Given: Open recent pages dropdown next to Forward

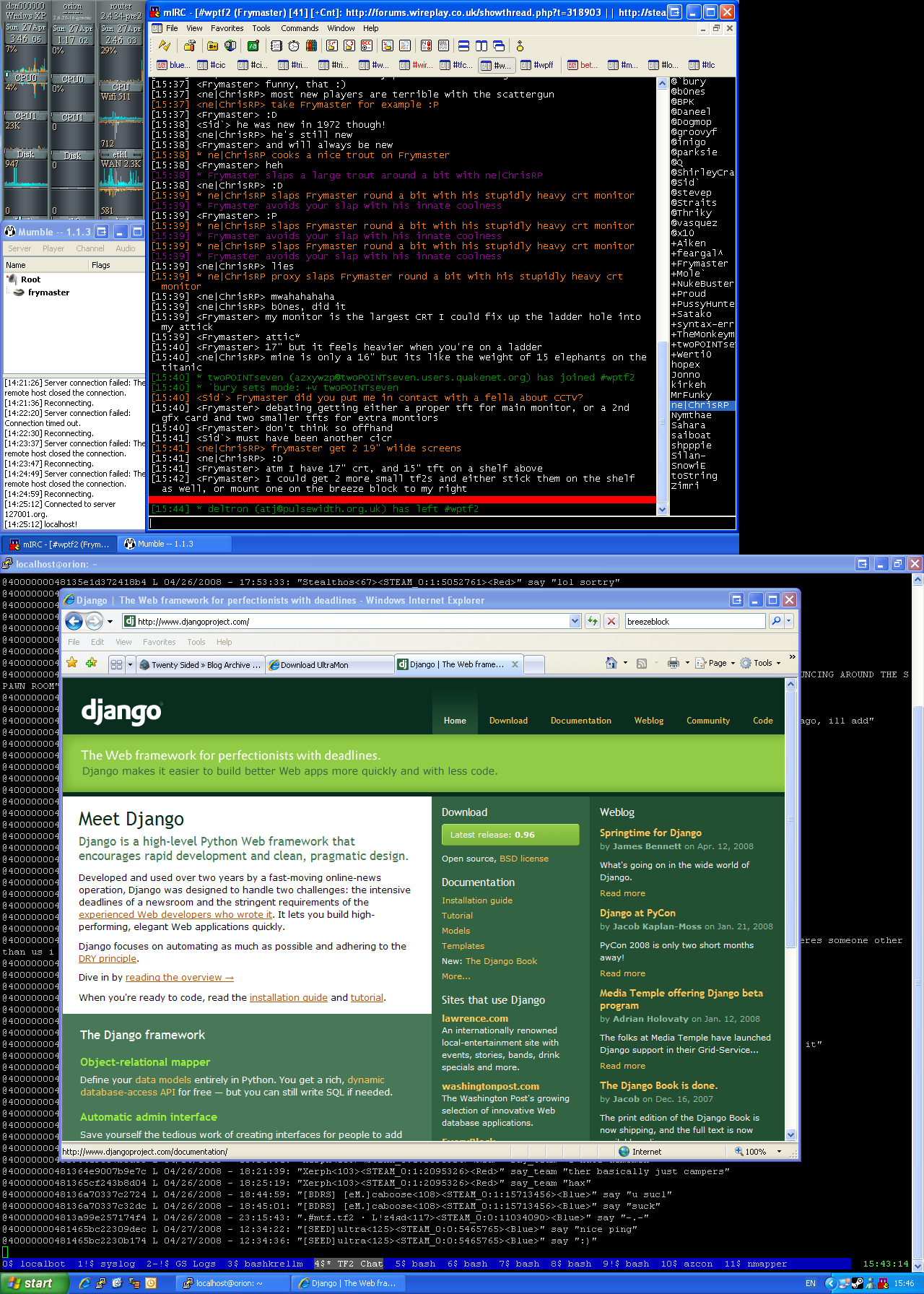Looking at the screenshot, I should point(110,621).
